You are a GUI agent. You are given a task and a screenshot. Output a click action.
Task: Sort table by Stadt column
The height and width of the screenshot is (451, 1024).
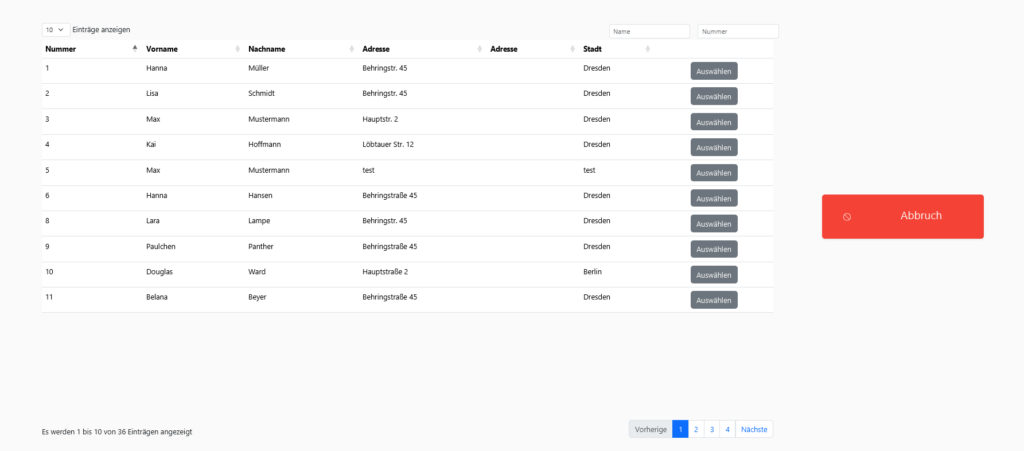pyautogui.click(x=593, y=49)
